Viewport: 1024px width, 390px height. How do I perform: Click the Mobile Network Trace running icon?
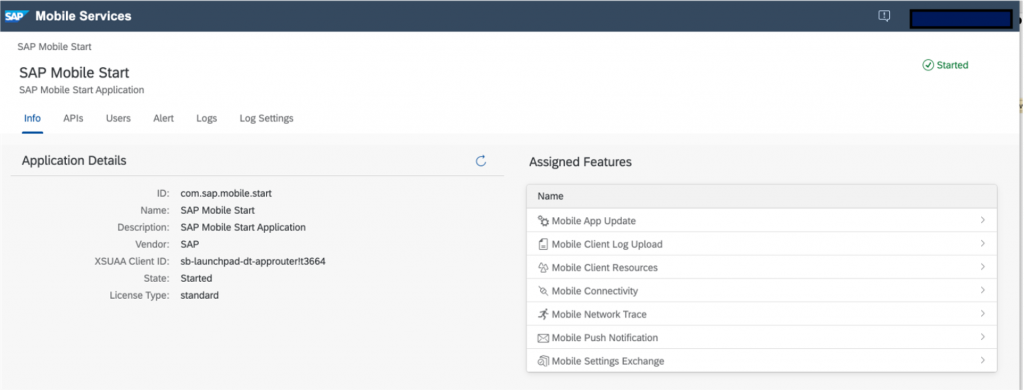coord(543,314)
